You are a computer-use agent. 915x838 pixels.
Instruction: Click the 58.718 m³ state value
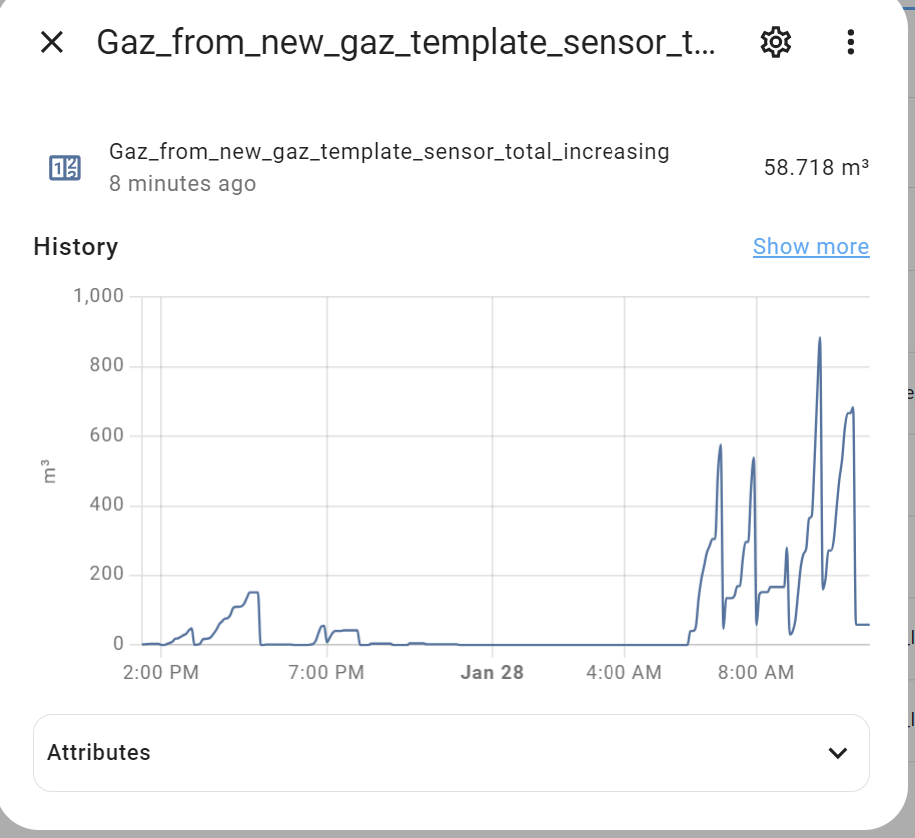coord(816,167)
